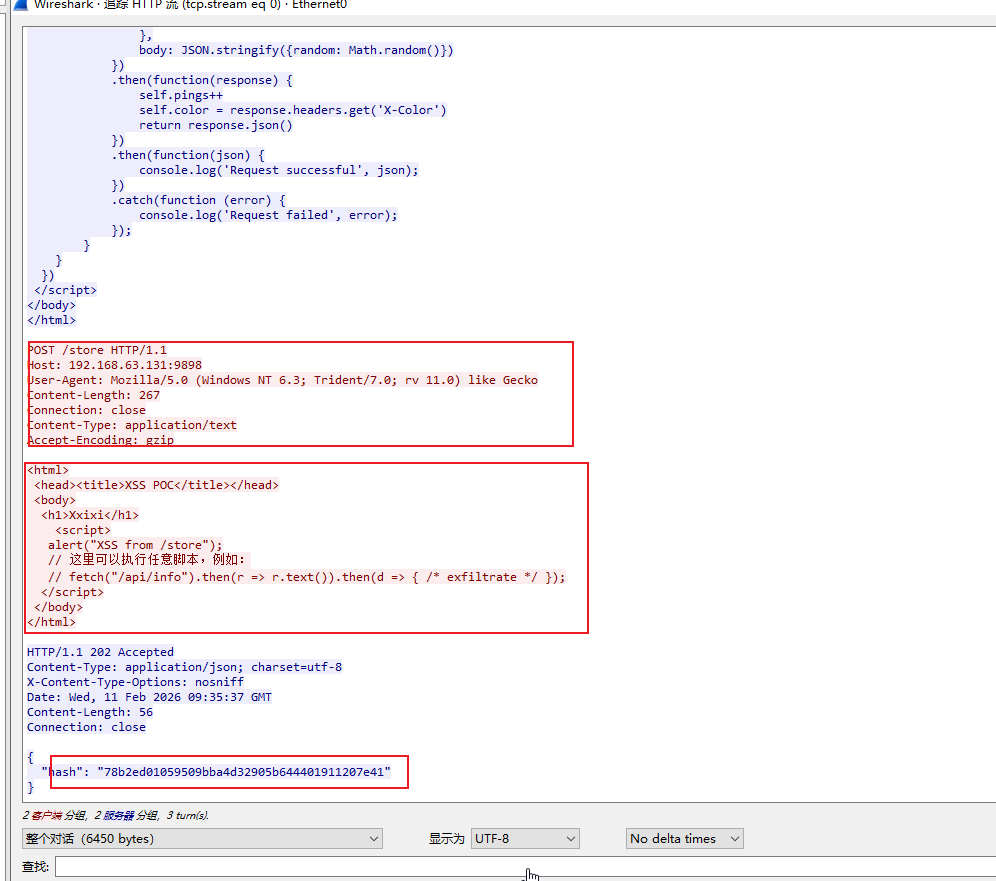Screen dimensions: 996x881
Task: Click the '<h1>Xxixi</h1>' line
Action: 90,514
